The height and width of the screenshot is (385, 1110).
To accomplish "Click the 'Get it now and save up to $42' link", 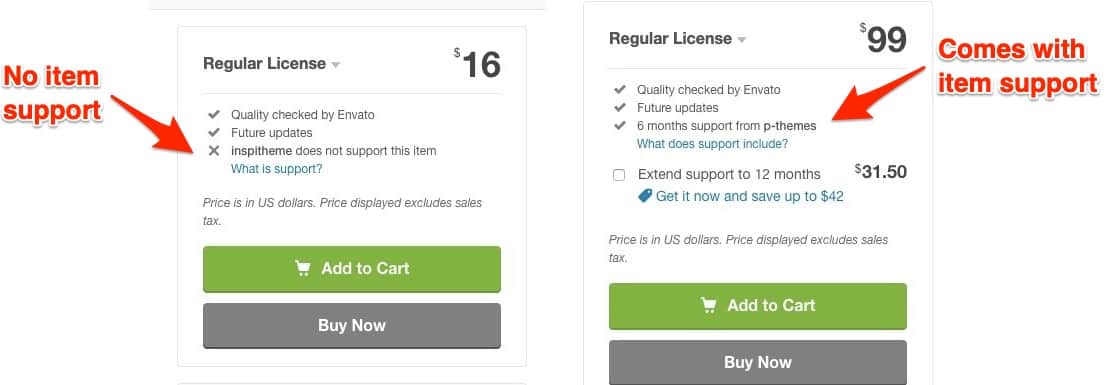I will coord(750,196).
